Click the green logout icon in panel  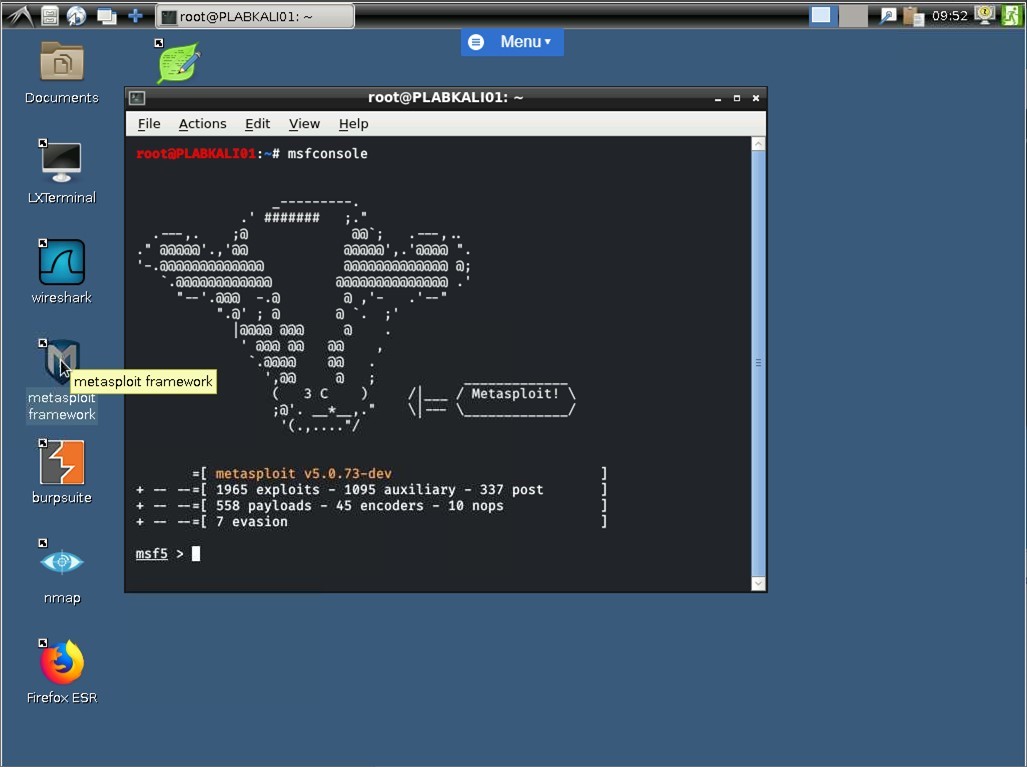pyautogui.click(x=1011, y=15)
